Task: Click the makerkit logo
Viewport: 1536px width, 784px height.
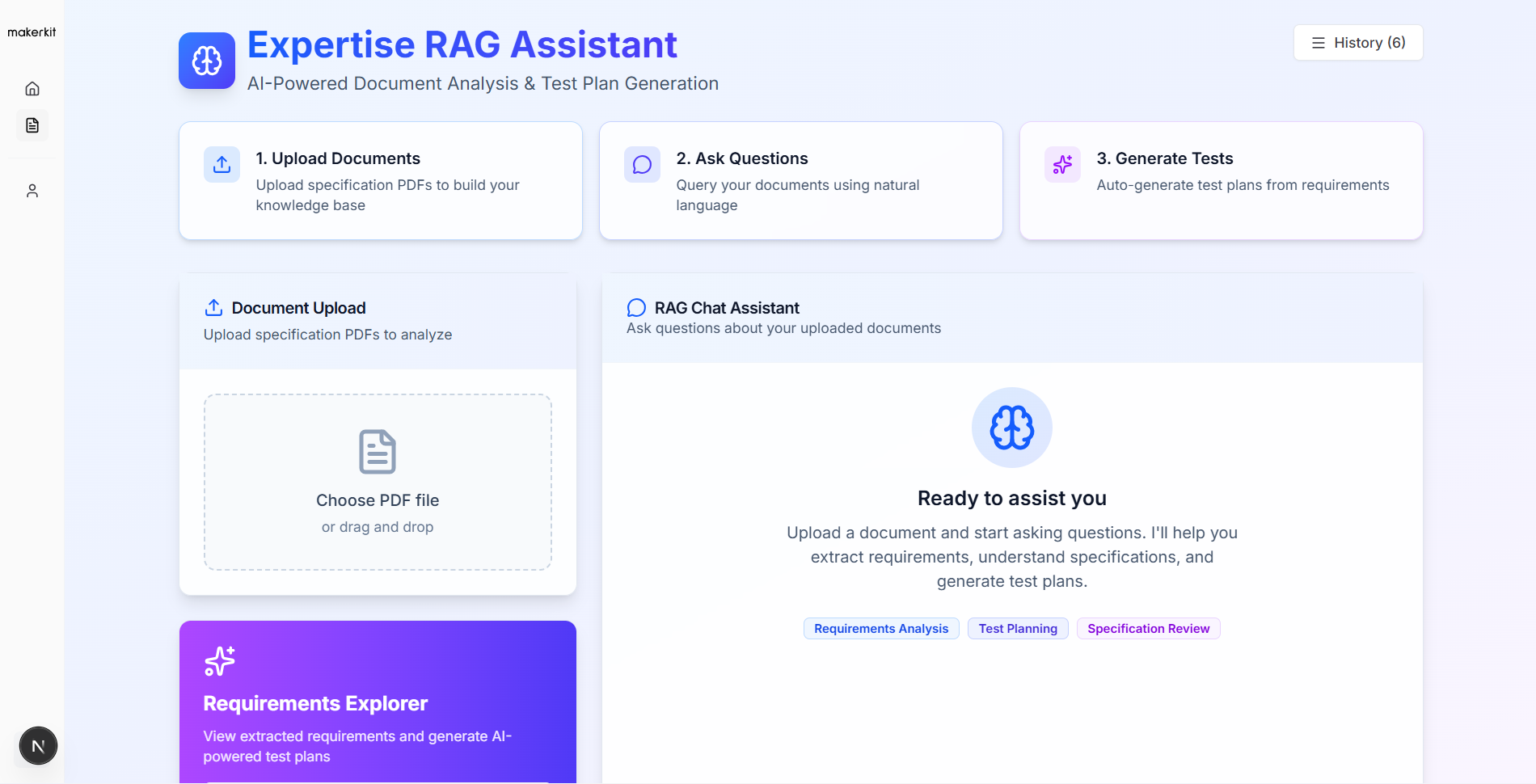Action: pyautogui.click(x=32, y=32)
